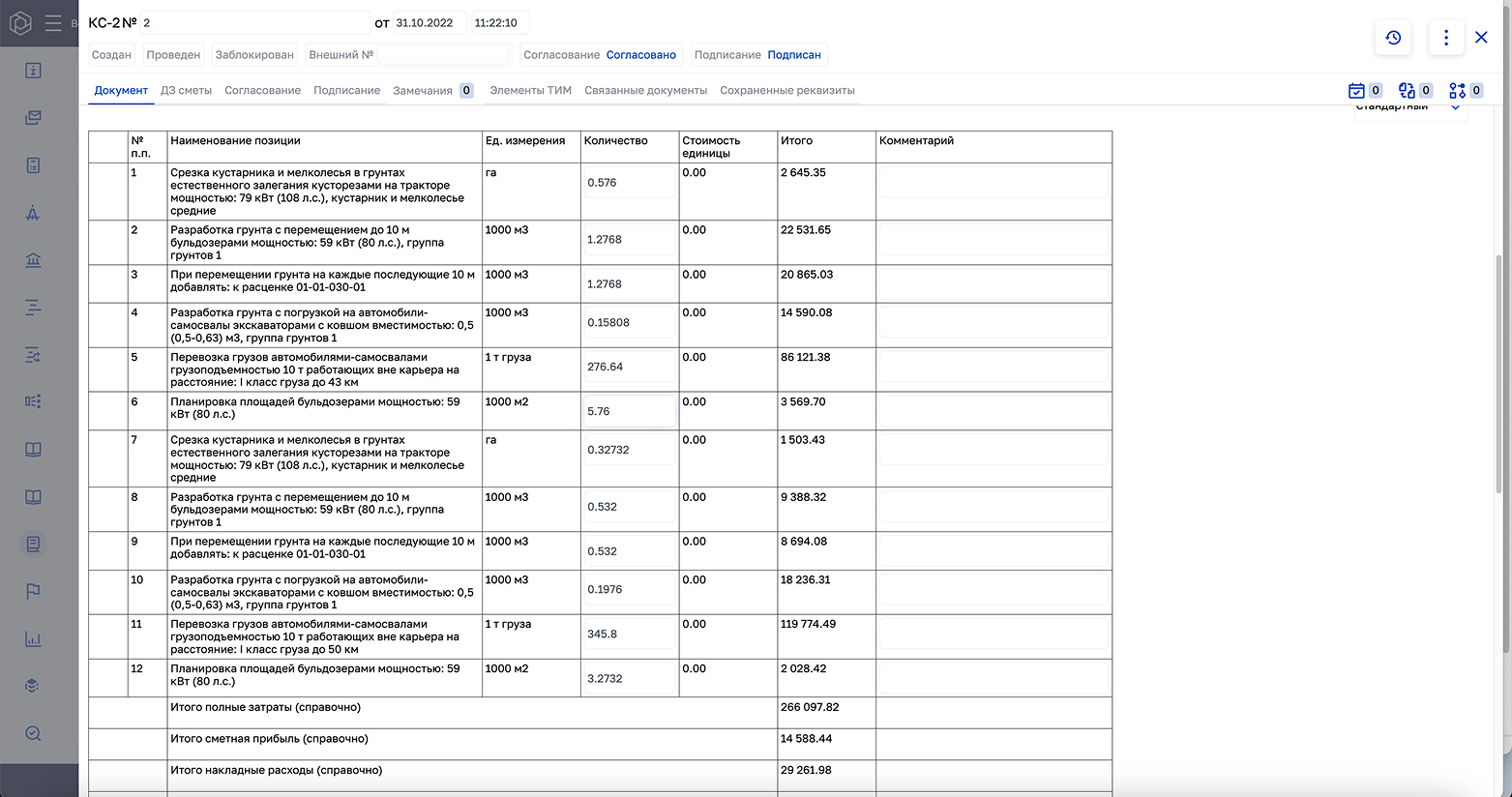Open the mail envelope sidebar icon
Screen dimensions: 1512x797
(33, 118)
